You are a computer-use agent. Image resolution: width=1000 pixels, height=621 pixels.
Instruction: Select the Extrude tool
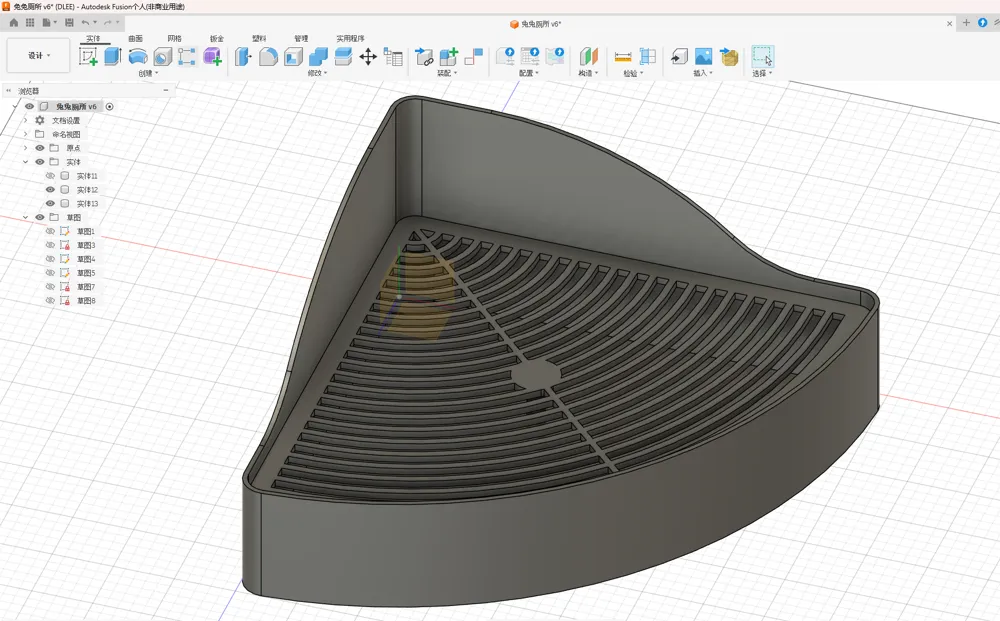point(113,57)
